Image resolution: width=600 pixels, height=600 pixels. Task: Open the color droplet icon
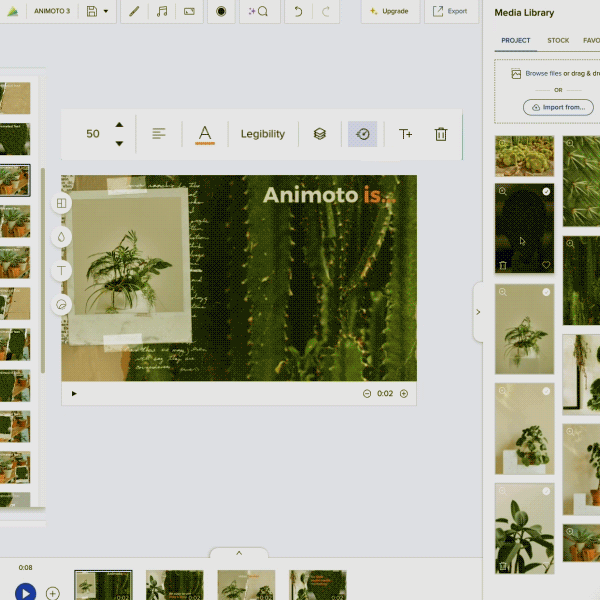tap(61, 237)
